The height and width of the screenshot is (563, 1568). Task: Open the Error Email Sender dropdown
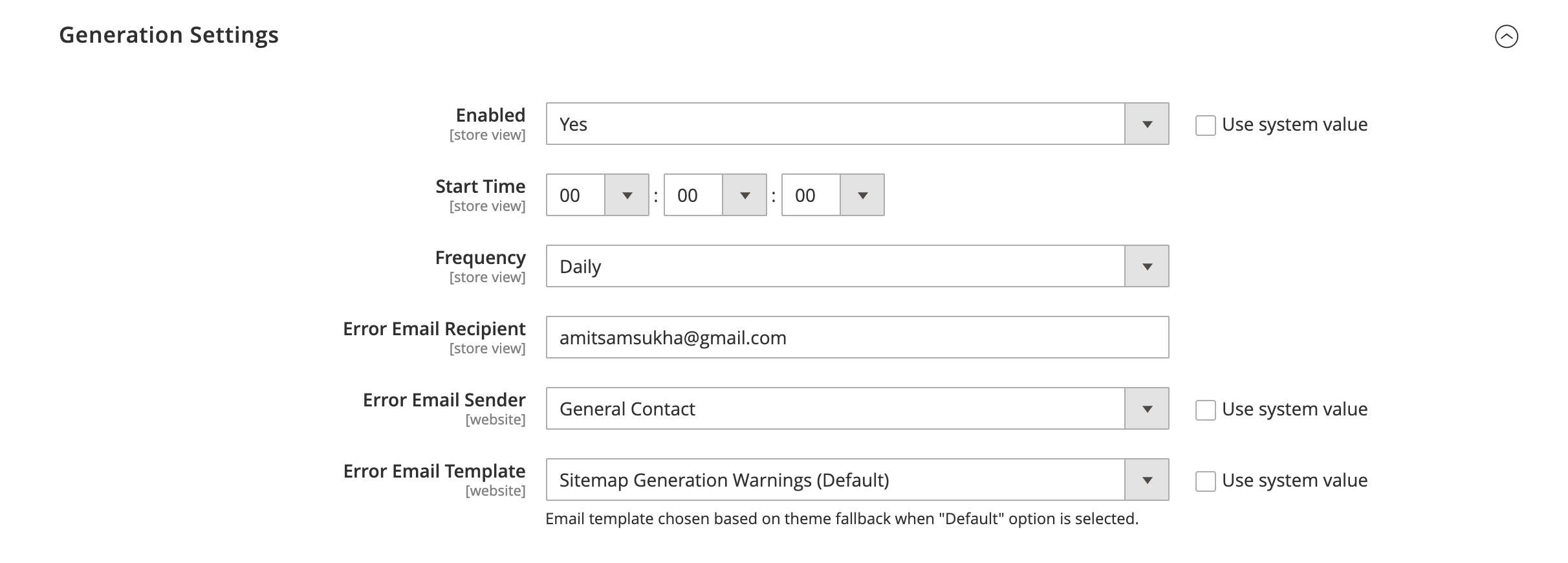pos(834,408)
